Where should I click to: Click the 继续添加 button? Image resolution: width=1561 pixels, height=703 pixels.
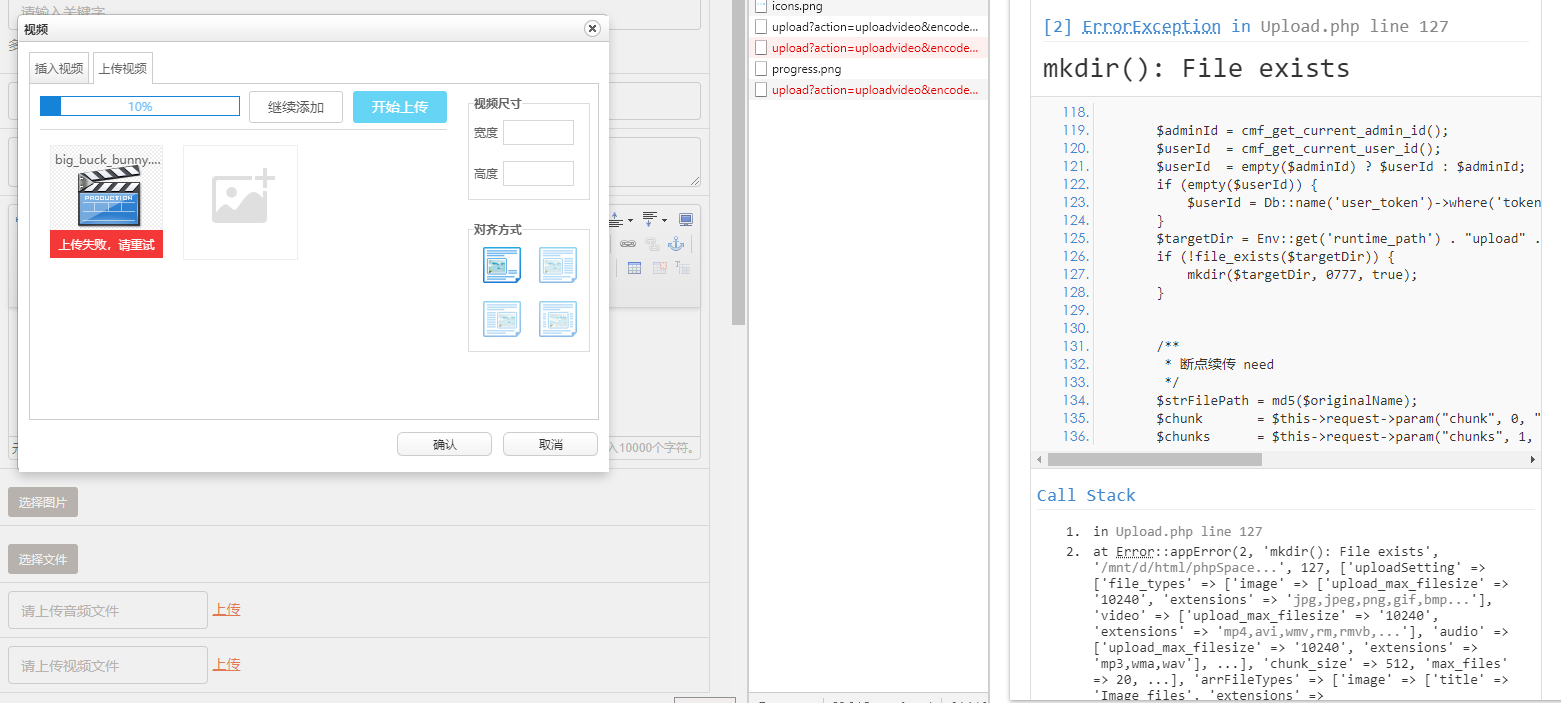(x=296, y=107)
